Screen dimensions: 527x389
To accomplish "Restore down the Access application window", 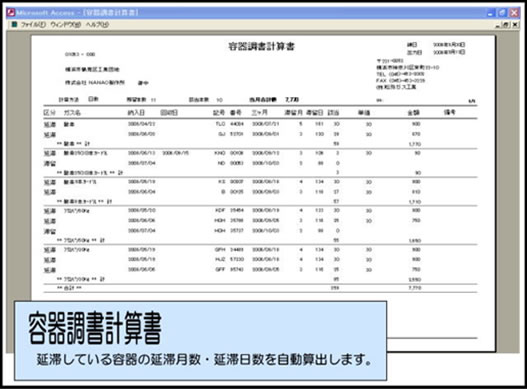I will click(502, 13).
